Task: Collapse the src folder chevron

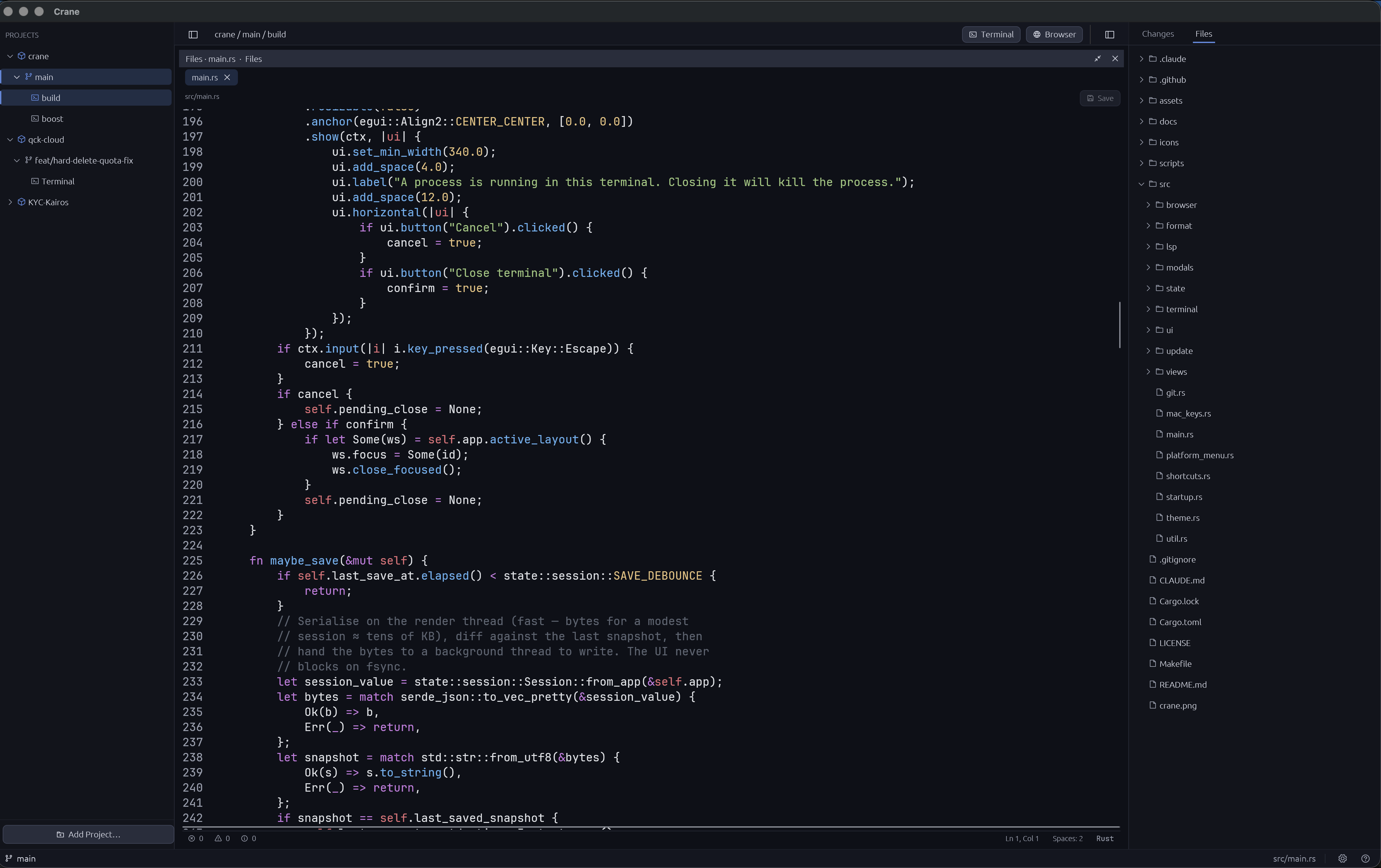Action: pyautogui.click(x=1141, y=184)
